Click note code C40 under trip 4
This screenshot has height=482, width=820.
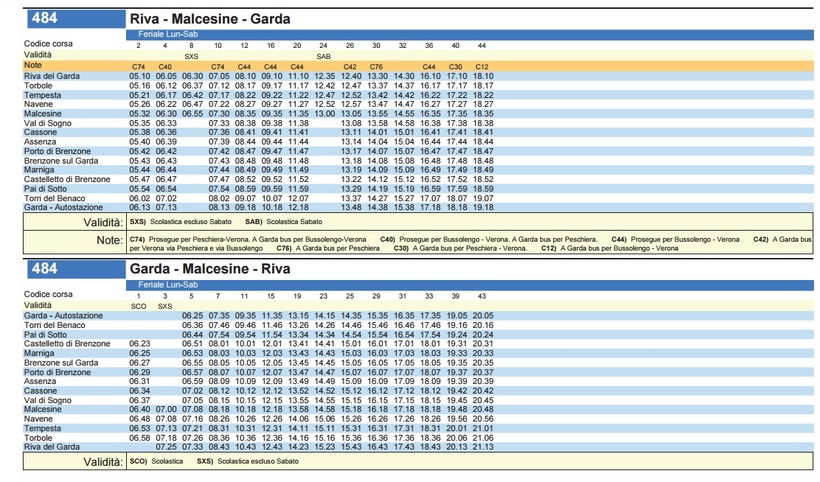pos(165,67)
